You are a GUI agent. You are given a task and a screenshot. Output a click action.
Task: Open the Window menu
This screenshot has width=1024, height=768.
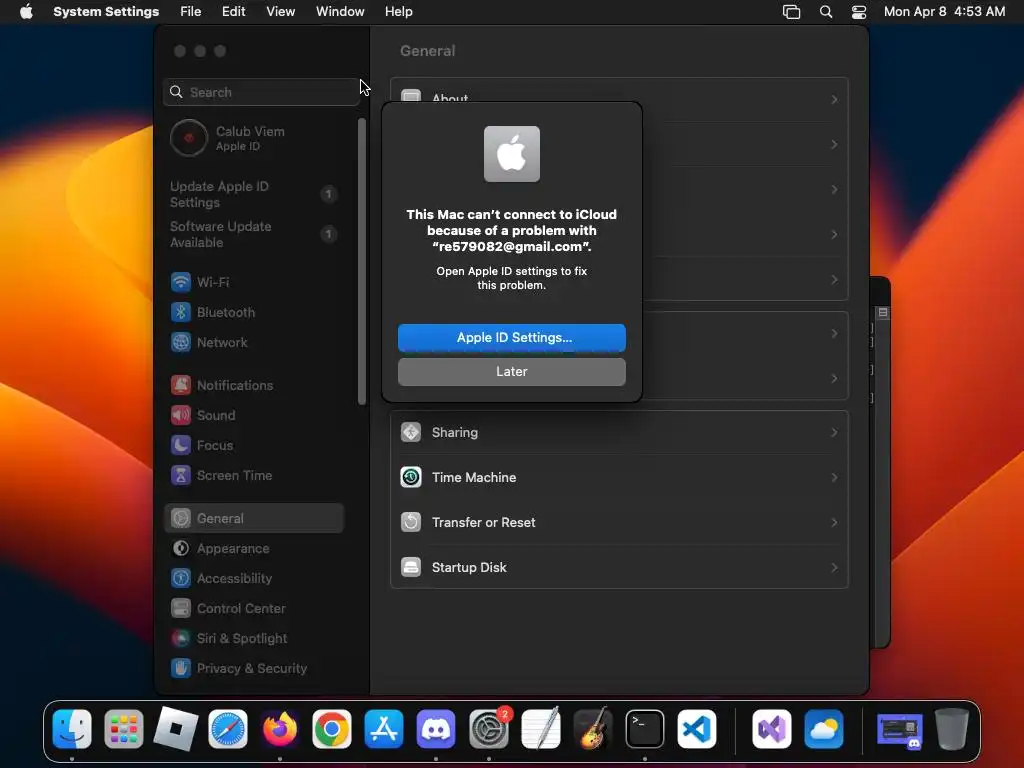[x=340, y=11]
